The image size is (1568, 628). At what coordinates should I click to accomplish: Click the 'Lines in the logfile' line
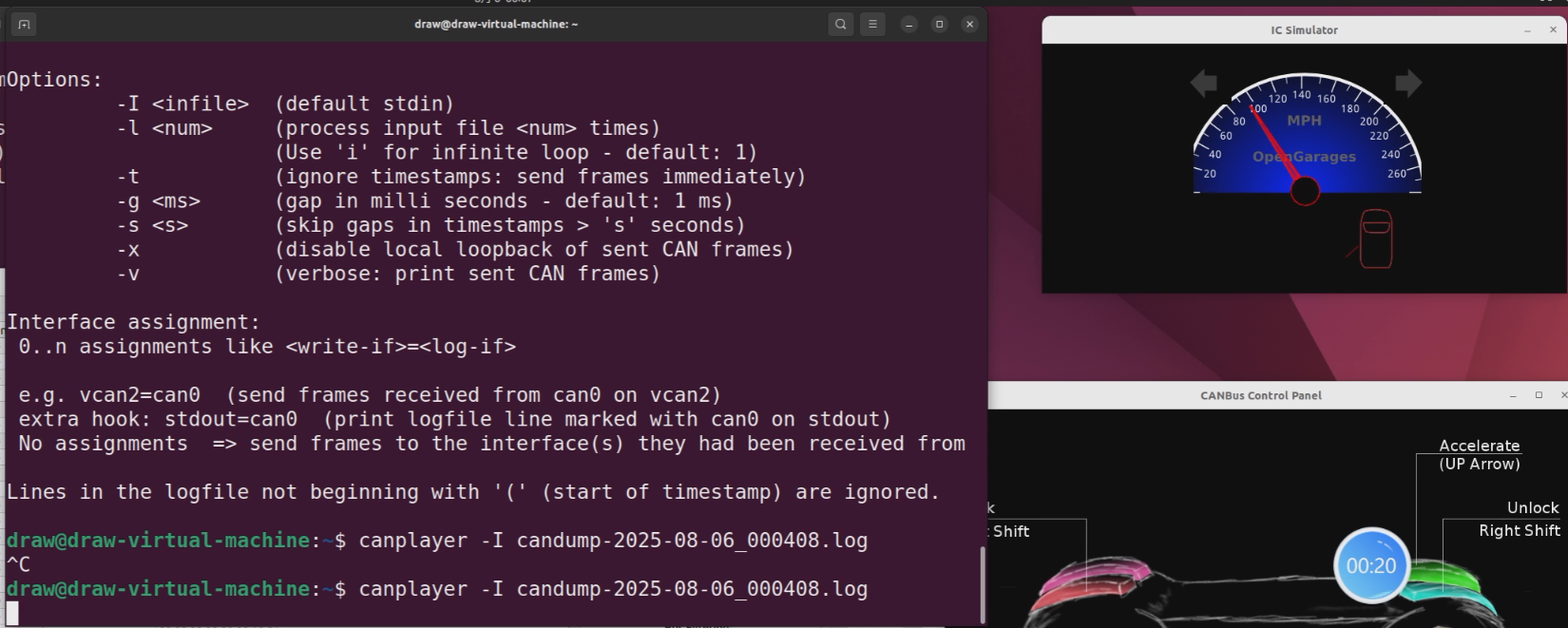click(473, 492)
